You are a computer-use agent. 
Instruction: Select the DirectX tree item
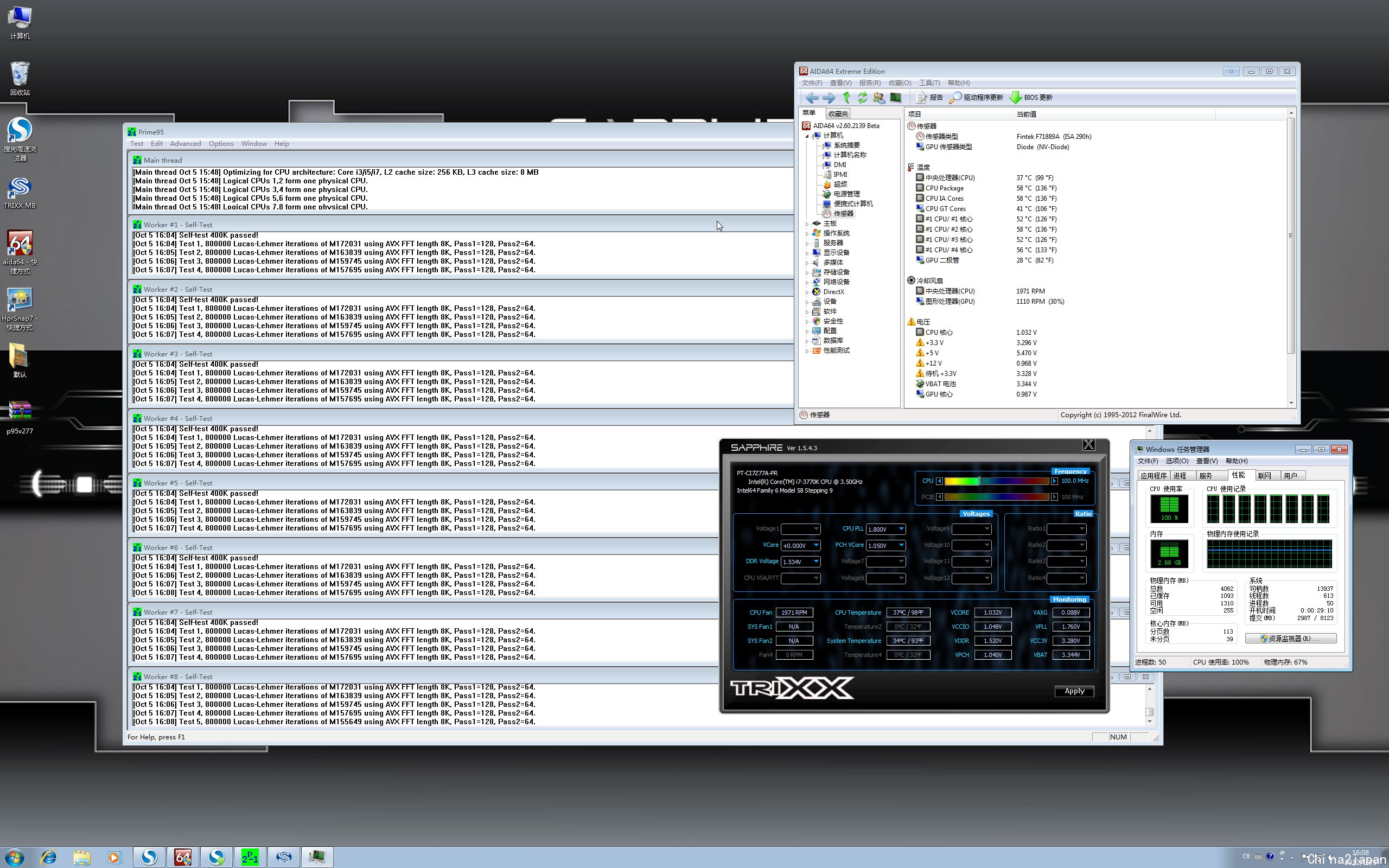coord(833,292)
